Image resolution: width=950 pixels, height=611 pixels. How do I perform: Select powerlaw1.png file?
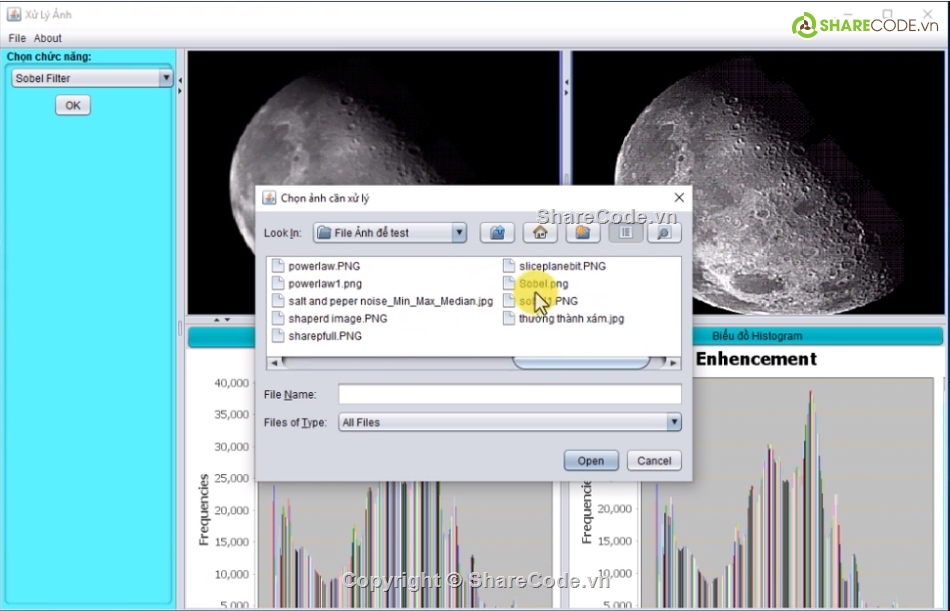pos(325,284)
